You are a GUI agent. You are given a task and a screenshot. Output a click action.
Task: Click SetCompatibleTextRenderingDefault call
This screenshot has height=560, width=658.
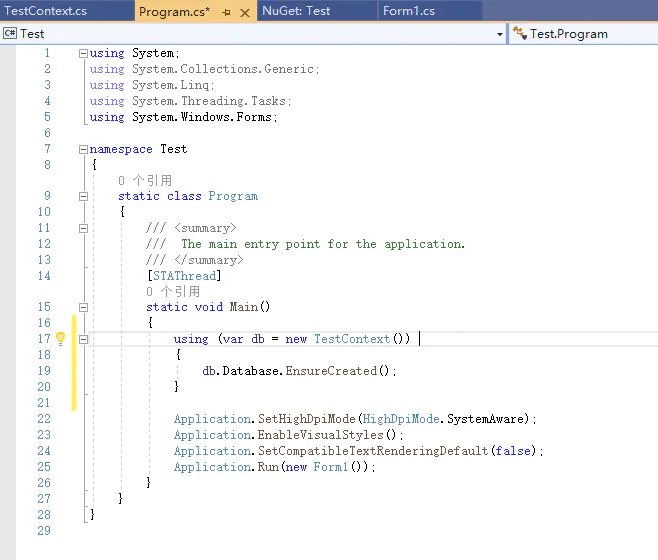(x=373, y=450)
